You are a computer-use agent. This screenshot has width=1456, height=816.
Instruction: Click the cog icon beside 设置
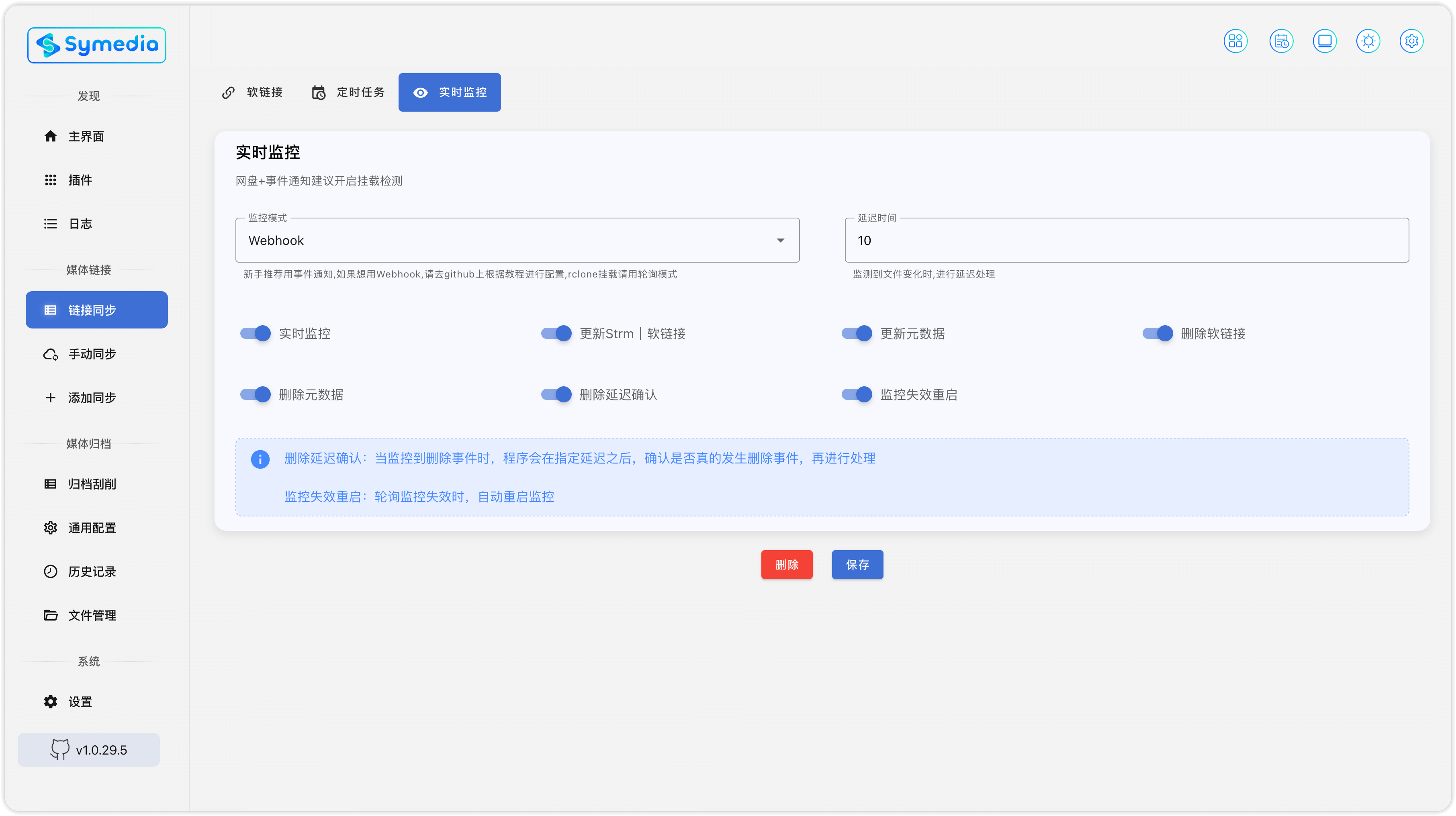(50, 702)
